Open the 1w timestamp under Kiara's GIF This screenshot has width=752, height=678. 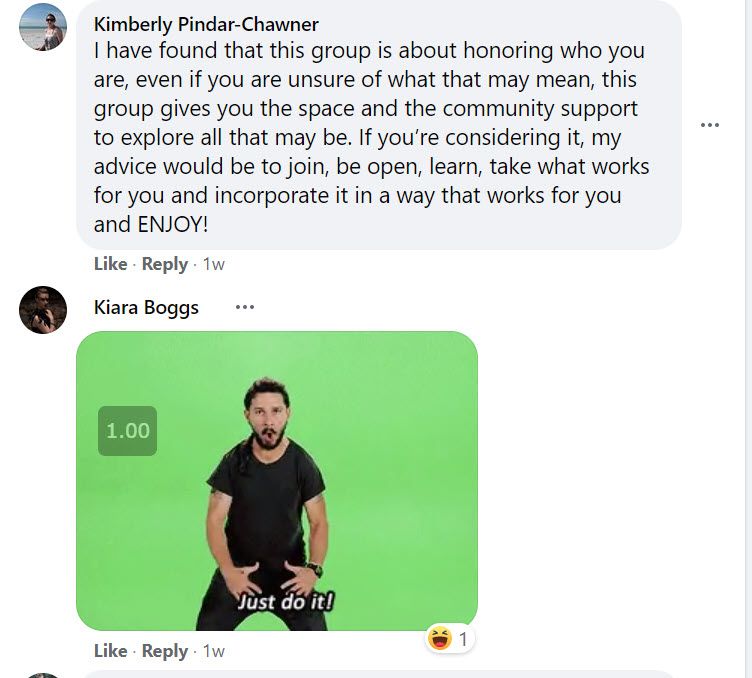tap(214, 652)
